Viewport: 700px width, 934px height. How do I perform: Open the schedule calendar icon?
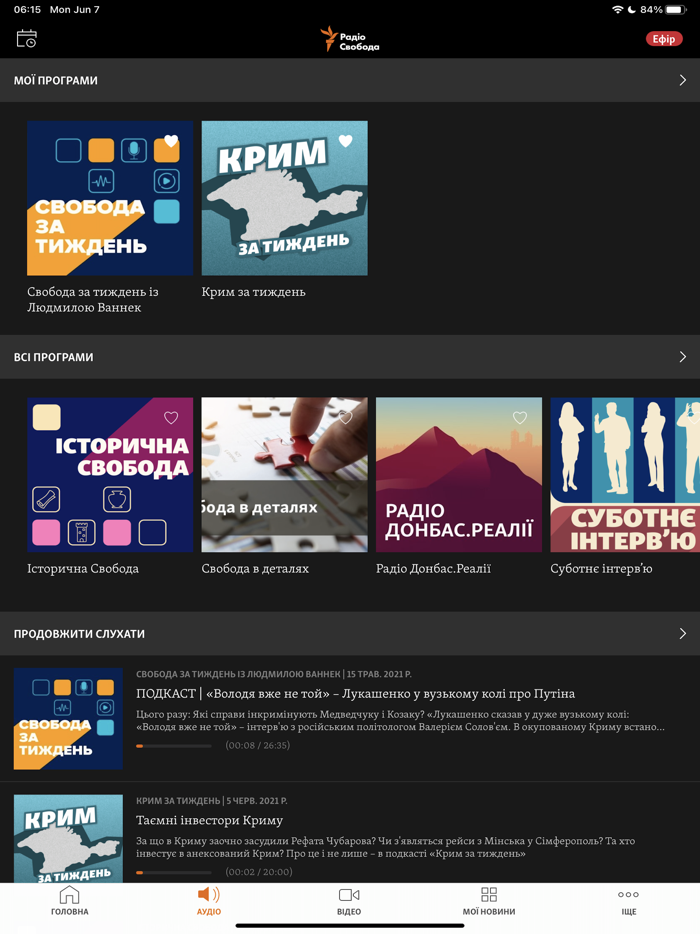point(26,39)
